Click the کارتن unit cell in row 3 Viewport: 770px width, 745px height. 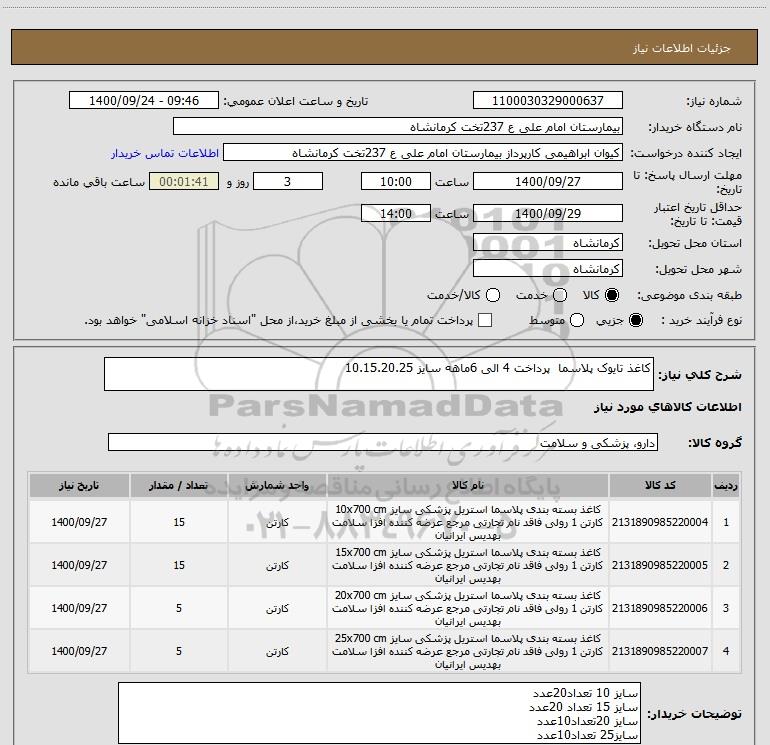pyautogui.click(x=277, y=608)
